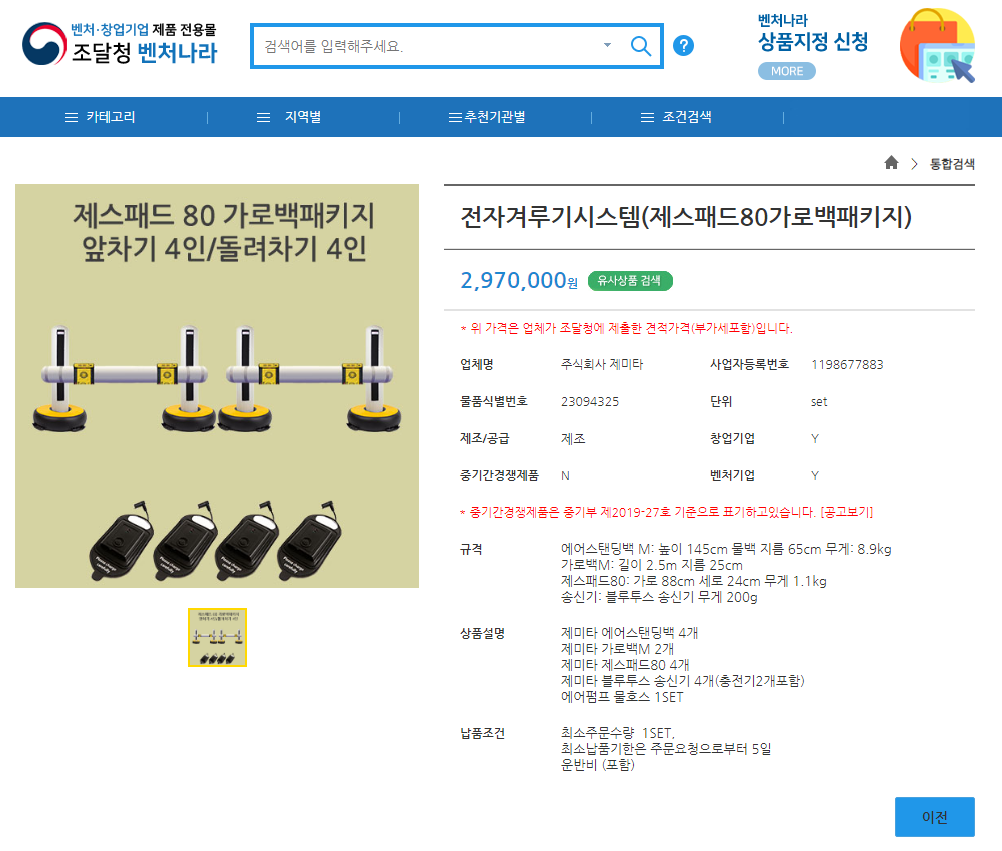Open the blue question mark help icon
Image resolution: width=1002 pixels, height=851 pixels.
pyautogui.click(x=683, y=45)
